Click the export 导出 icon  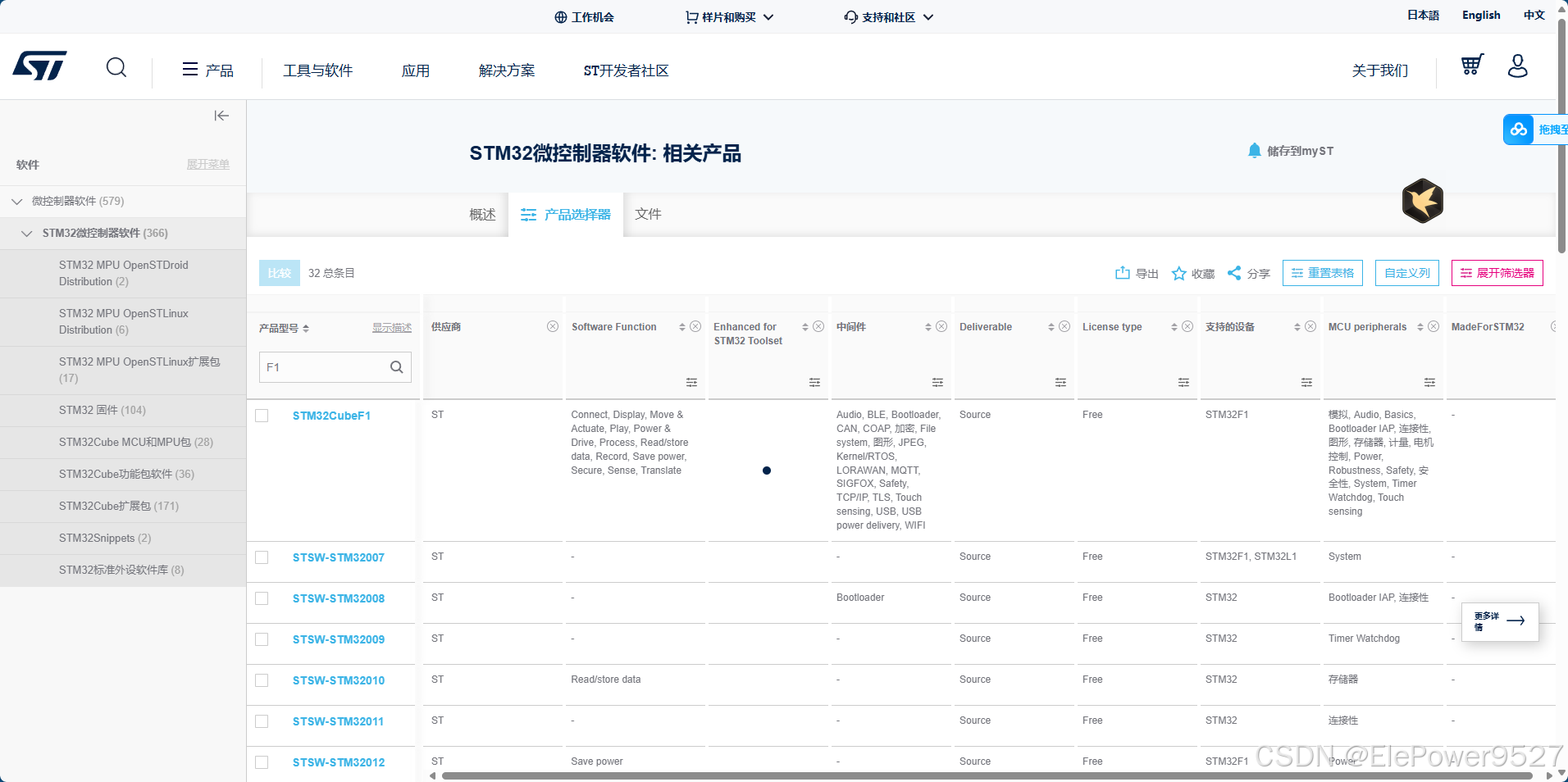pyautogui.click(x=1123, y=273)
